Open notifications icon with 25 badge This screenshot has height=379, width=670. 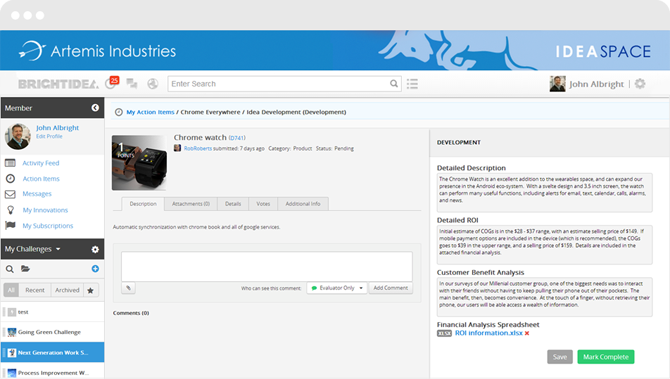(112, 83)
